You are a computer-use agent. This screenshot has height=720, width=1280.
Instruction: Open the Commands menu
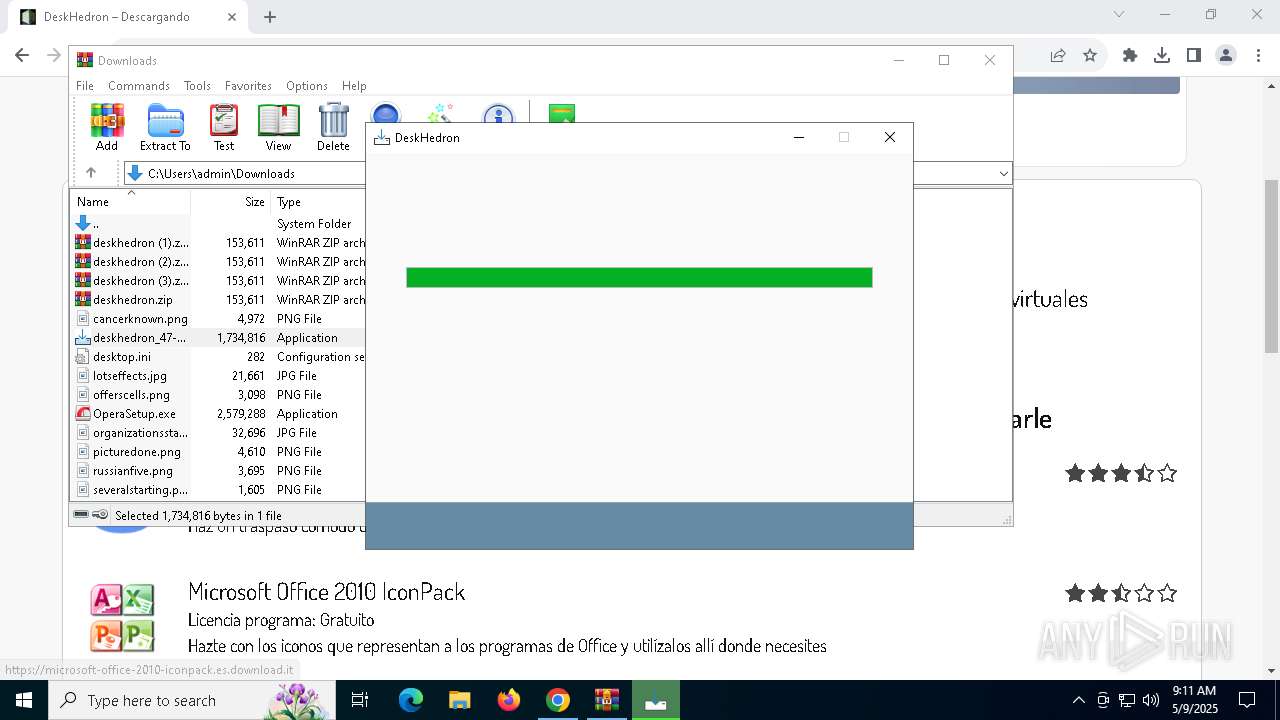[x=139, y=86]
